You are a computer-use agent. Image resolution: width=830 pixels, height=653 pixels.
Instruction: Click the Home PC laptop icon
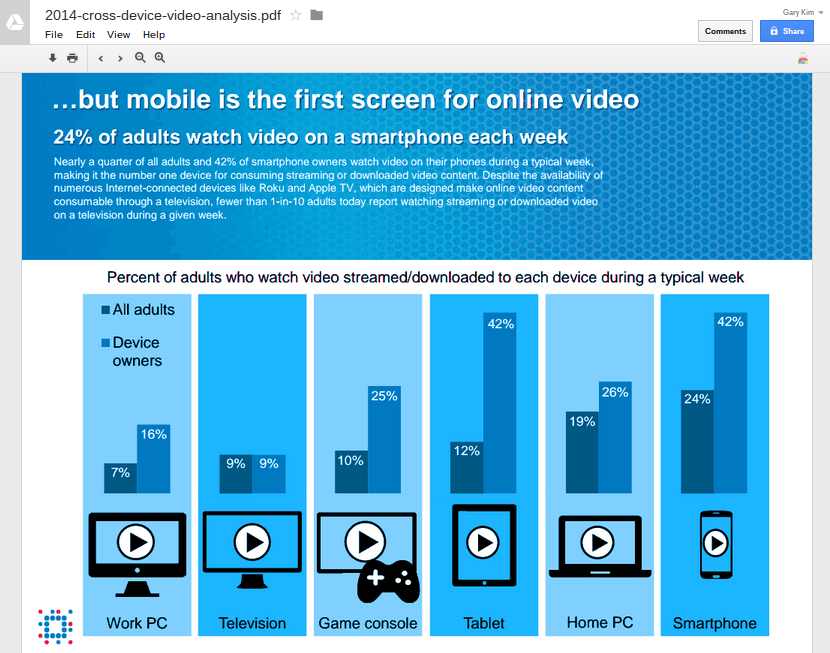[x=600, y=546]
